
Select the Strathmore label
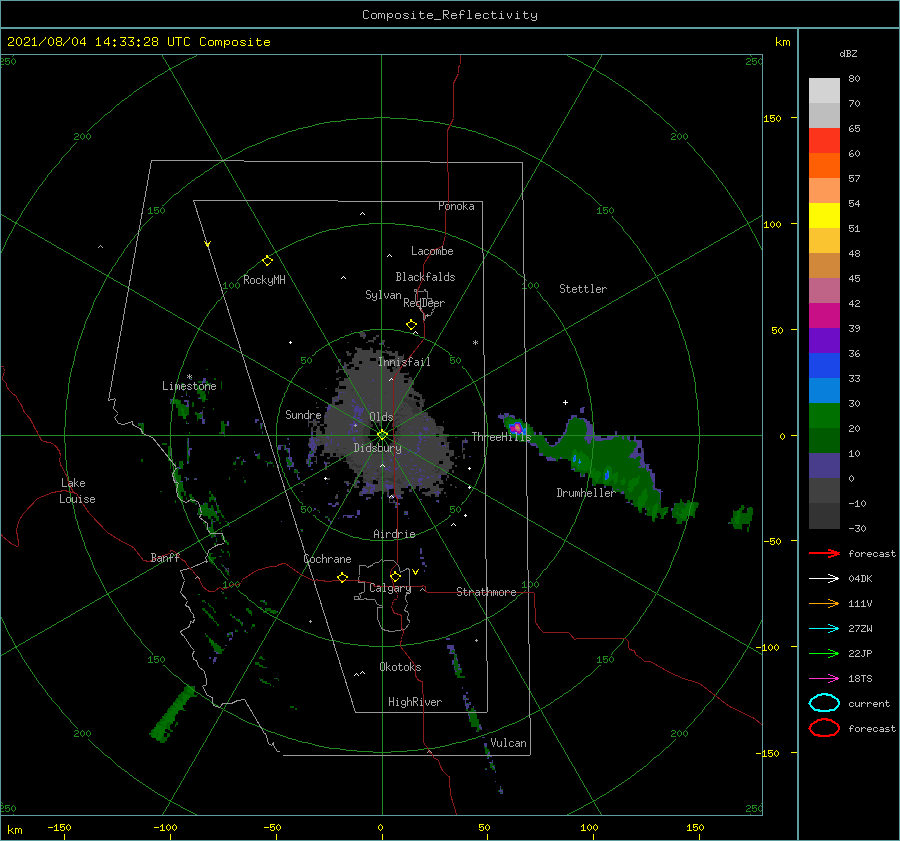[486, 592]
